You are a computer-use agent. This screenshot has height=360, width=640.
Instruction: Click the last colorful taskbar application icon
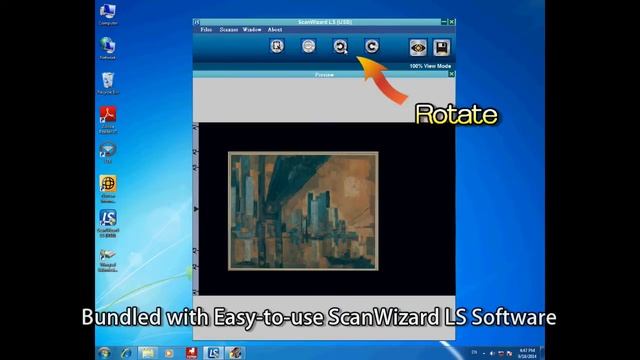(235, 353)
